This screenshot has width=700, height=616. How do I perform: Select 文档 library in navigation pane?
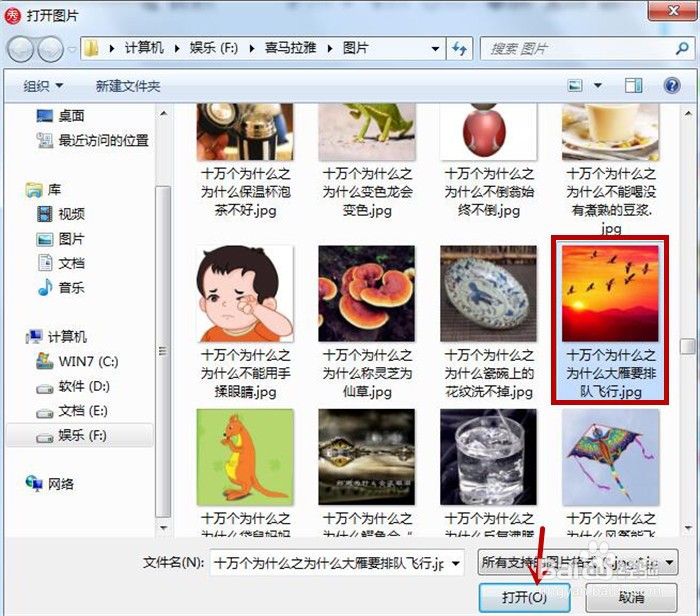[x=60, y=263]
